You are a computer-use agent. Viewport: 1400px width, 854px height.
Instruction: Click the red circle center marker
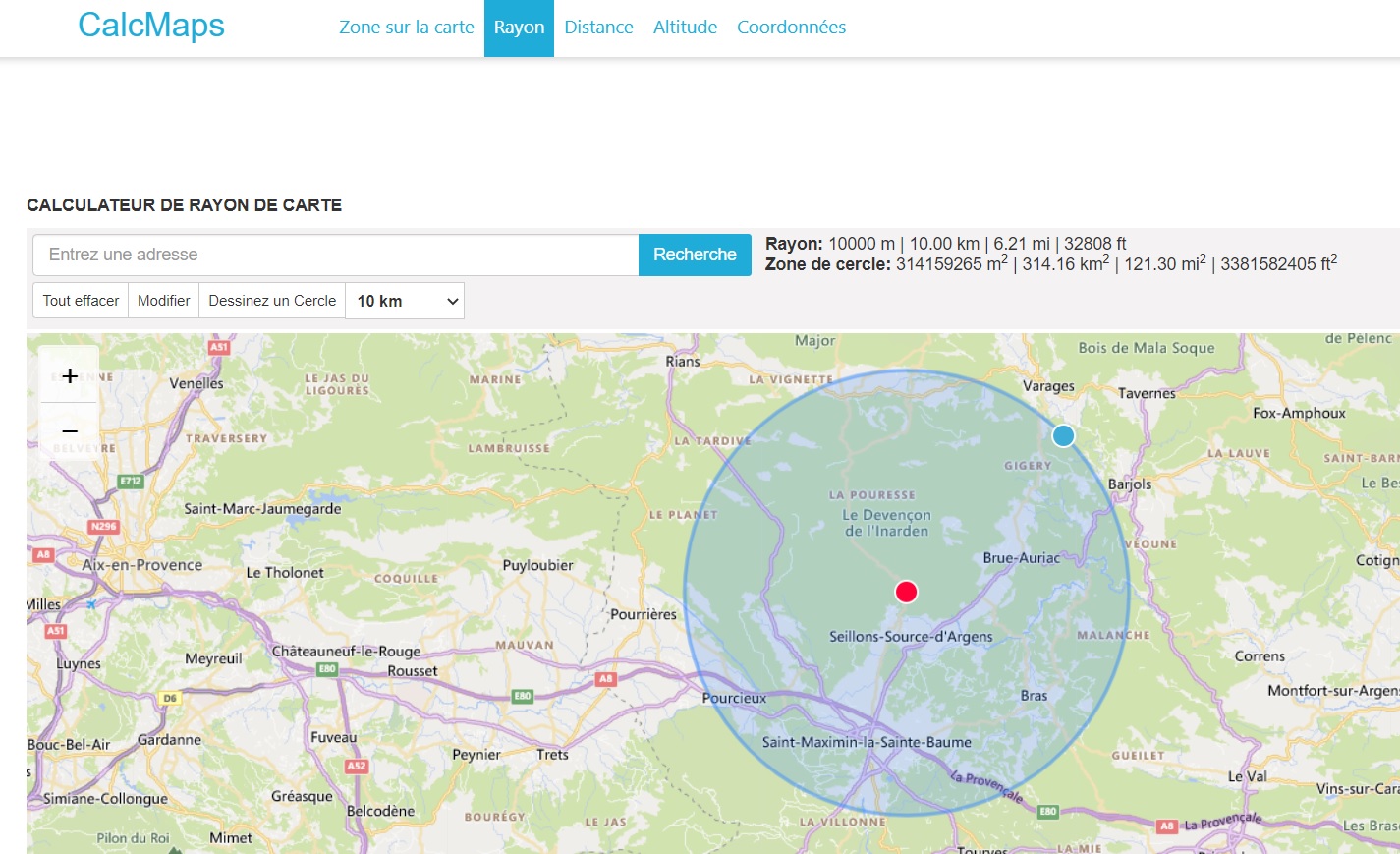pyautogui.click(x=906, y=592)
